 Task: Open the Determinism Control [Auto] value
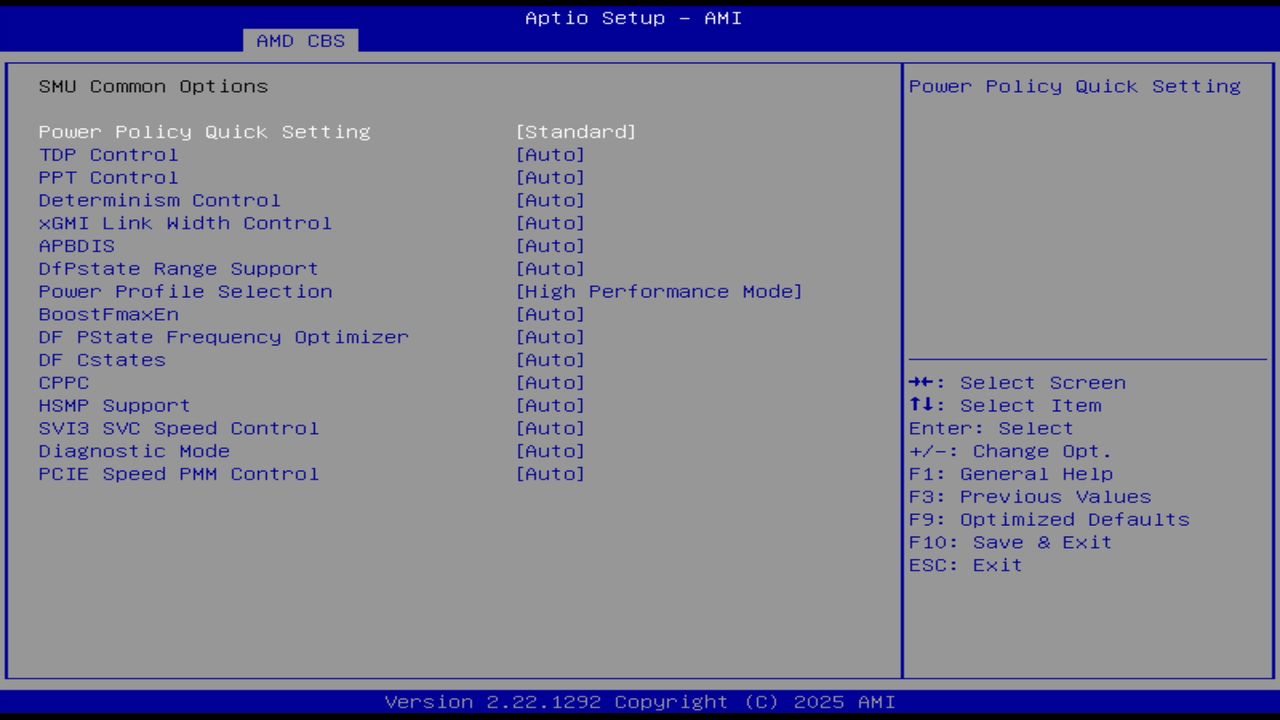pos(550,200)
